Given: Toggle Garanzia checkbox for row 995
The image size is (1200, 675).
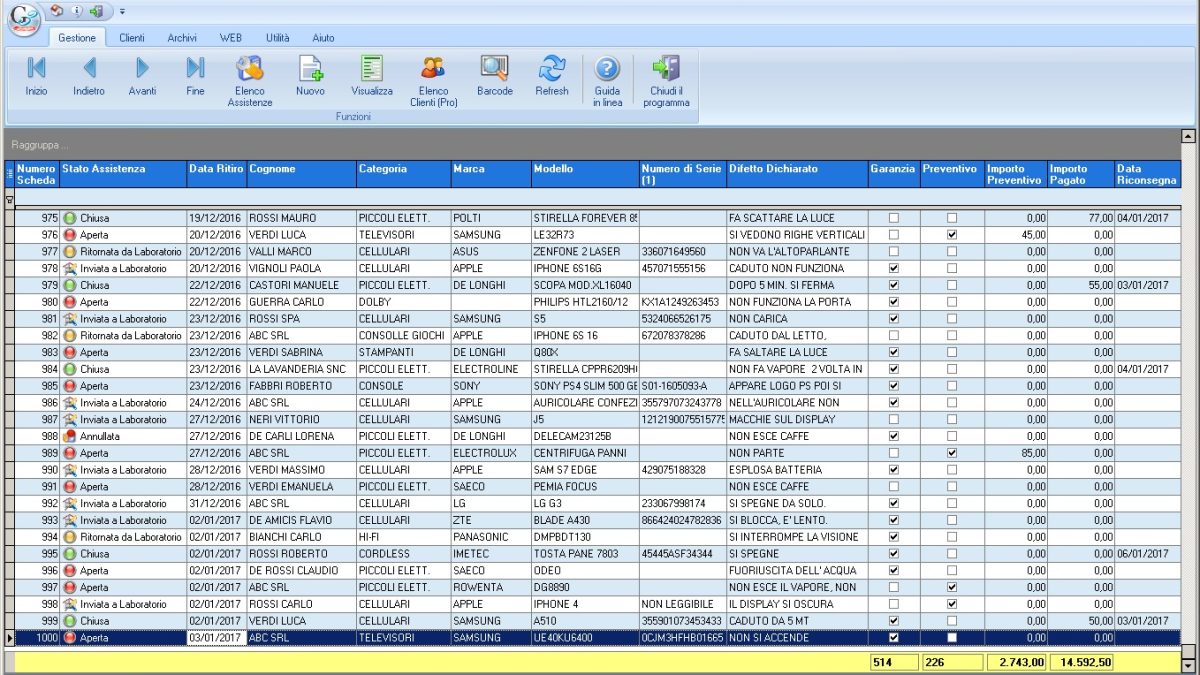Looking at the screenshot, I should click(x=894, y=554).
